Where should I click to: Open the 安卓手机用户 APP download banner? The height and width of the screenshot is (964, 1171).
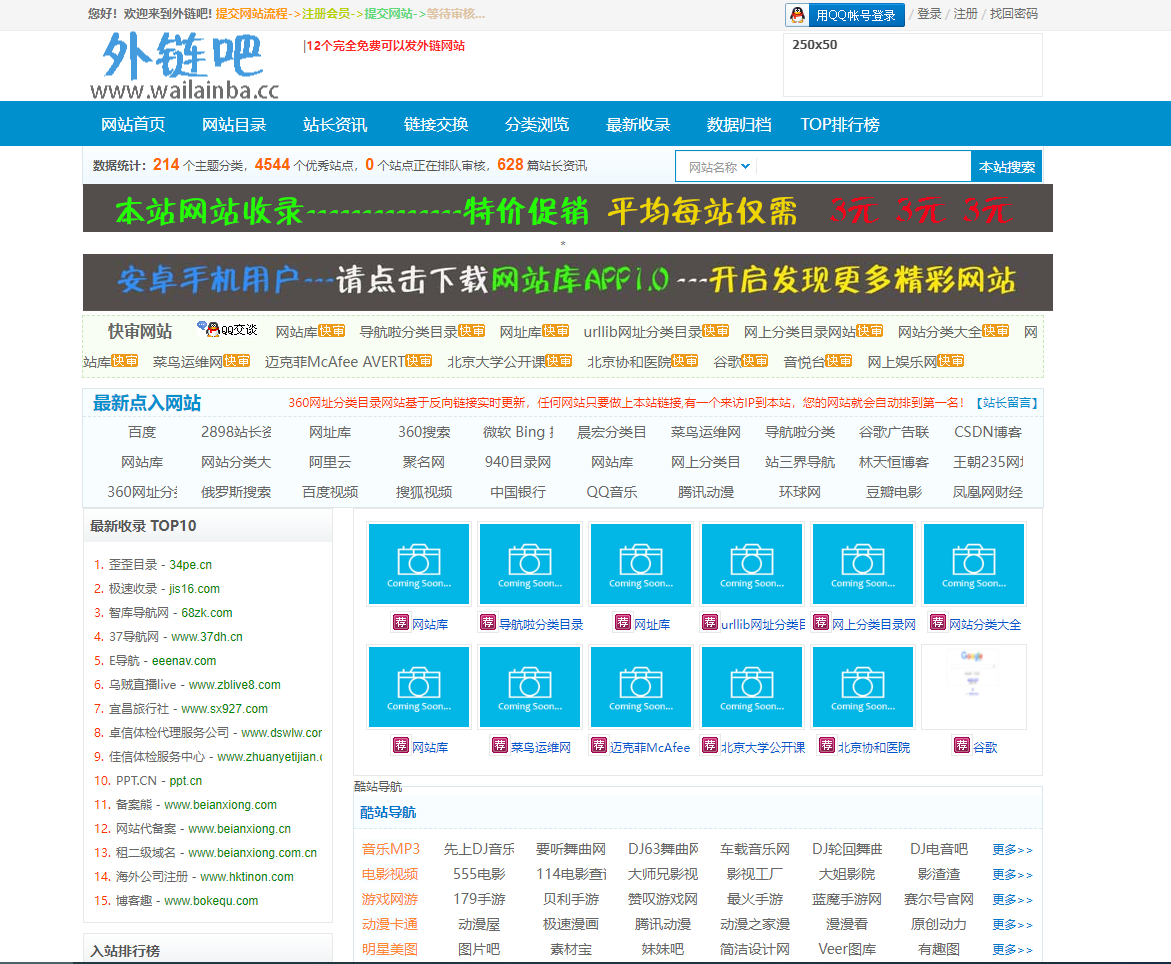pos(568,282)
